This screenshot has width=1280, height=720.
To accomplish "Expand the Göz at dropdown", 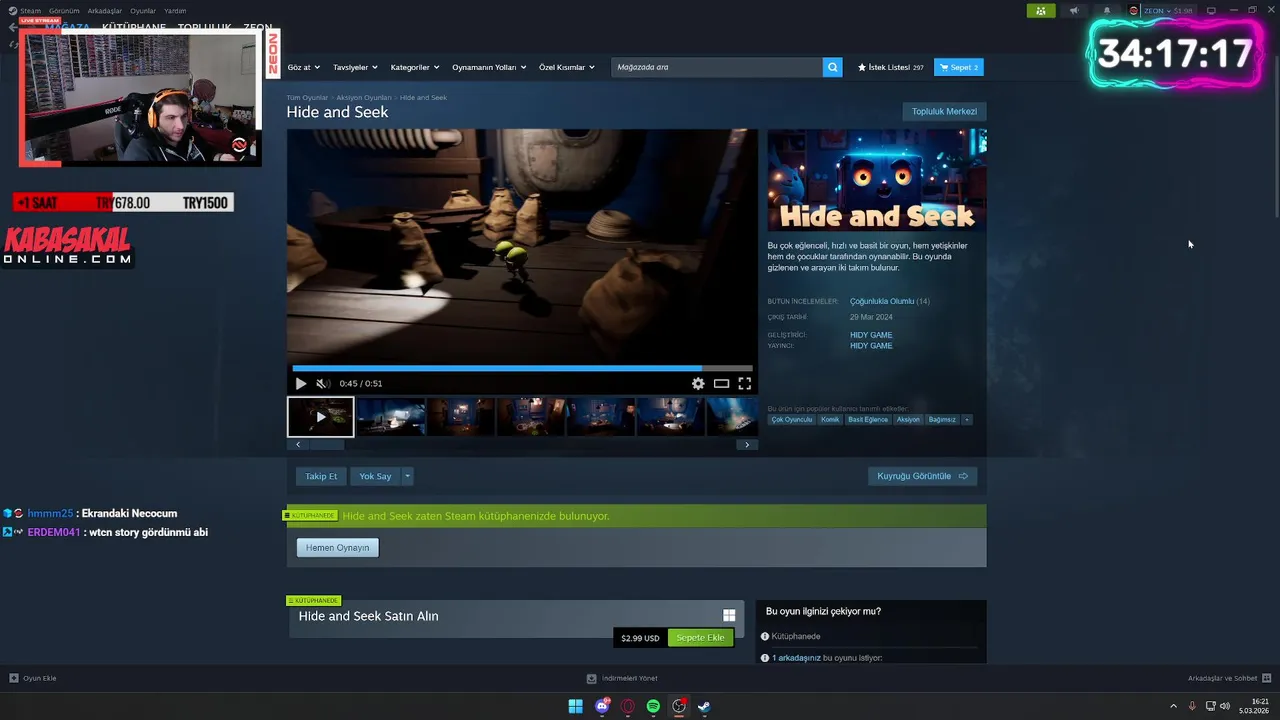I will tap(304, 67).
